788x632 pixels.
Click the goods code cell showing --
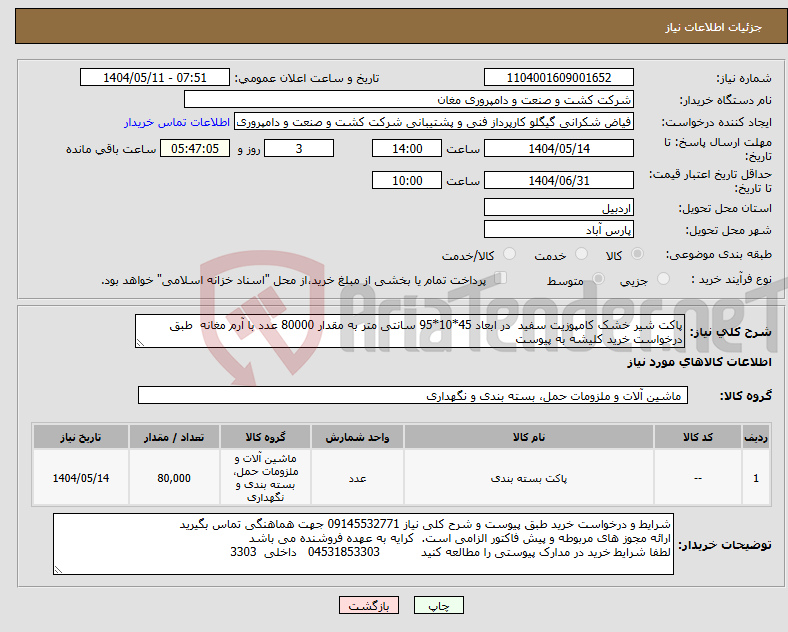[698, 478]
